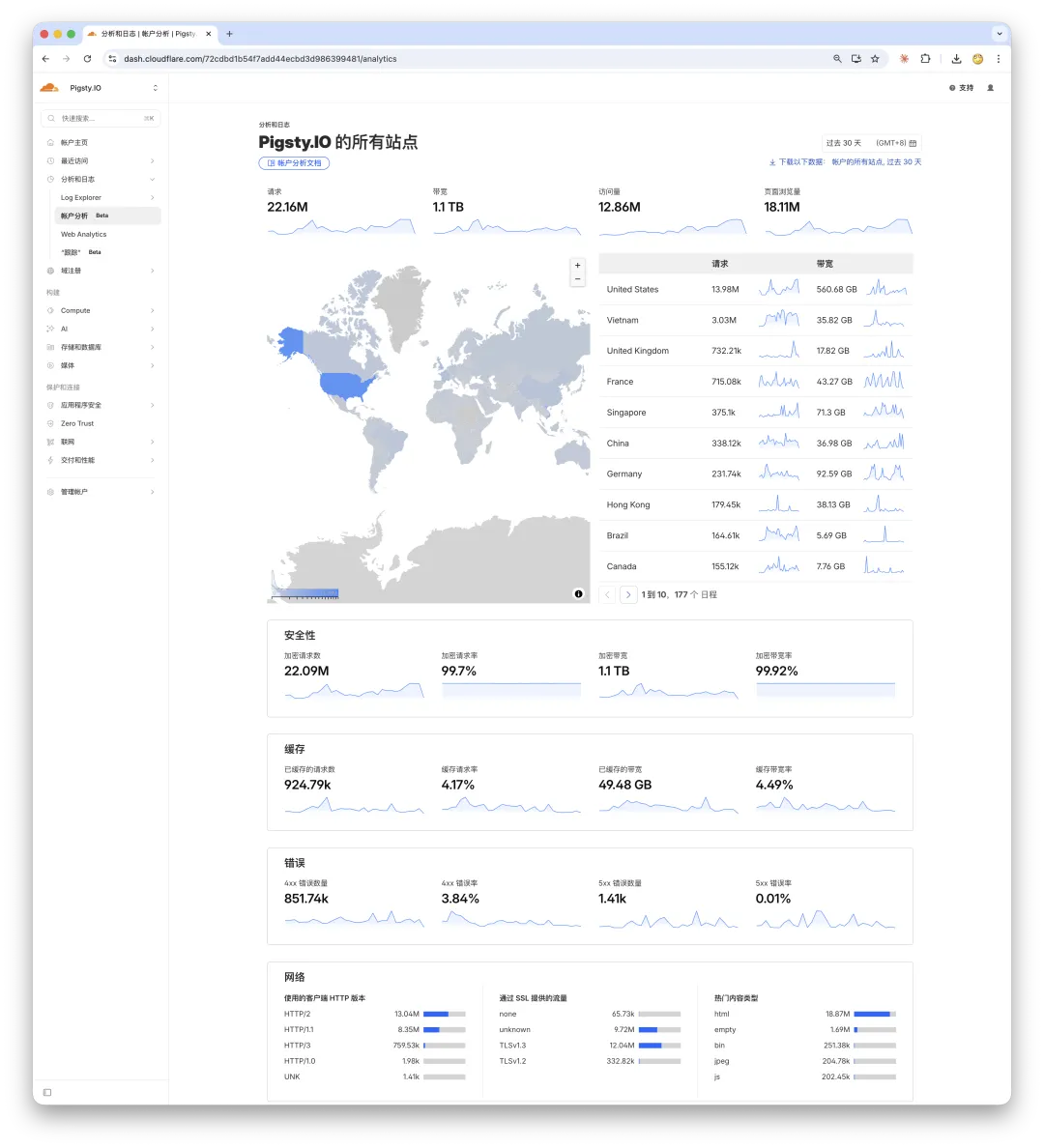Open the 过去 30 天 date range dropdown
This screenshot has width=1044, height=1148.
[841, 142]
